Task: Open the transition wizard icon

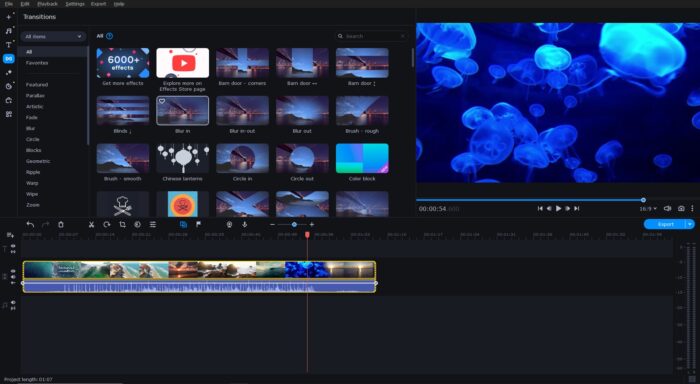Action: coord(183,225)
